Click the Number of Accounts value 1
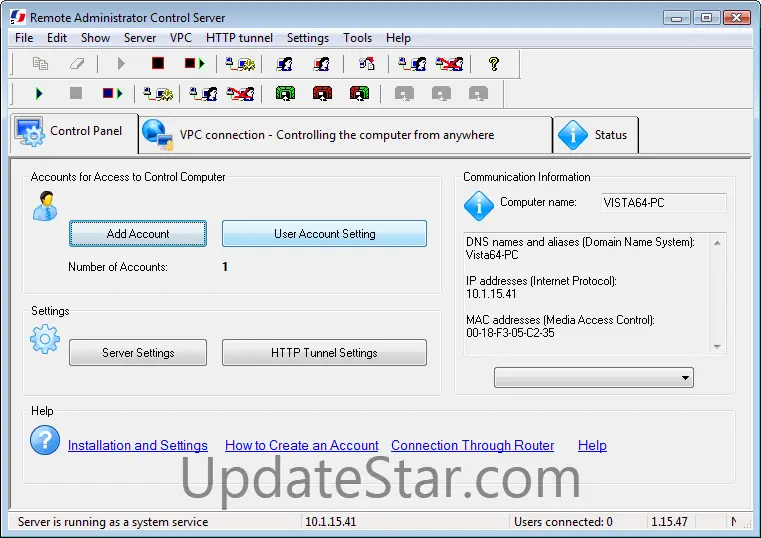Viewport: 761px width, 538px height. 225,267
